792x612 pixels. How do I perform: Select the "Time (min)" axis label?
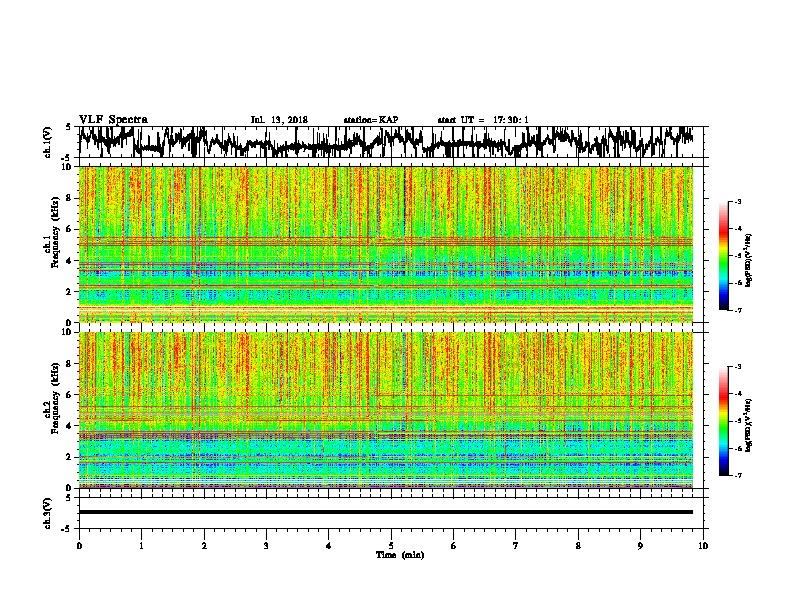coord(400,555)
